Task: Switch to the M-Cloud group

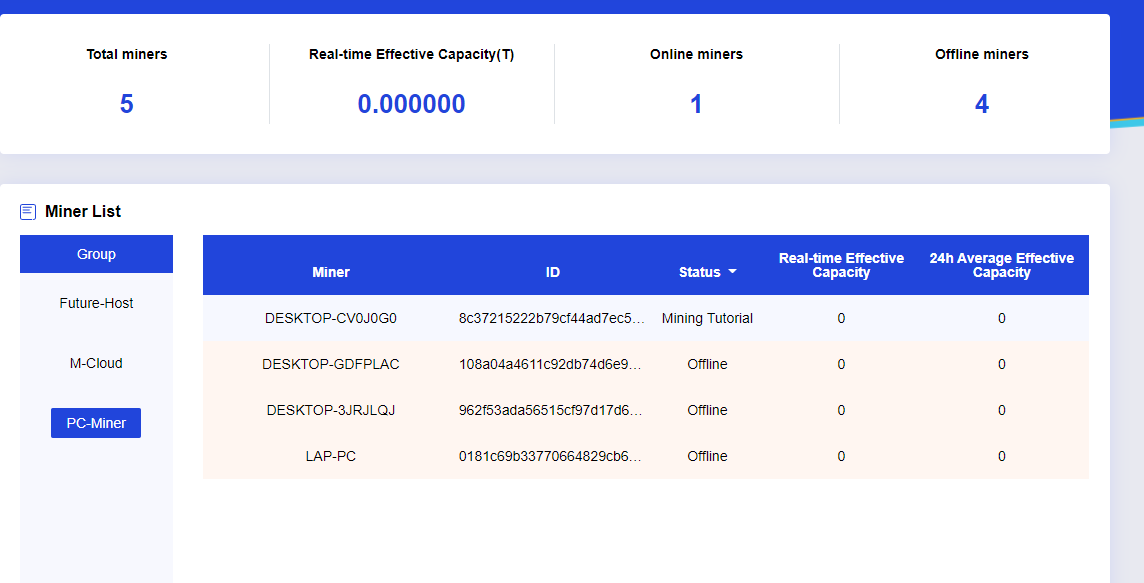Action: [x=96, y=363]
